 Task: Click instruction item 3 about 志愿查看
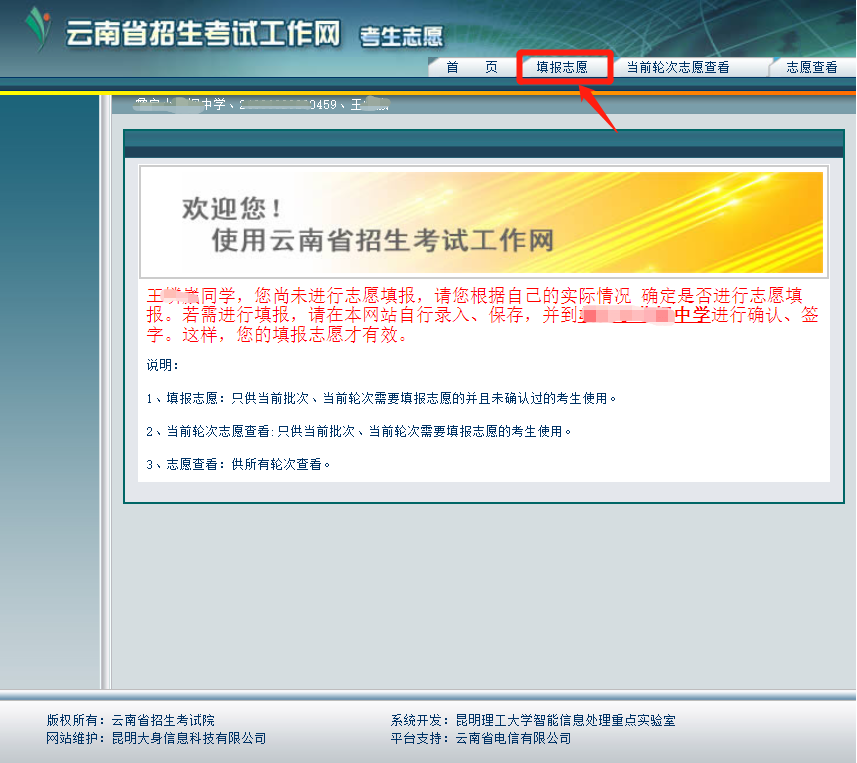pyautogui.click(x=238, y=464)
